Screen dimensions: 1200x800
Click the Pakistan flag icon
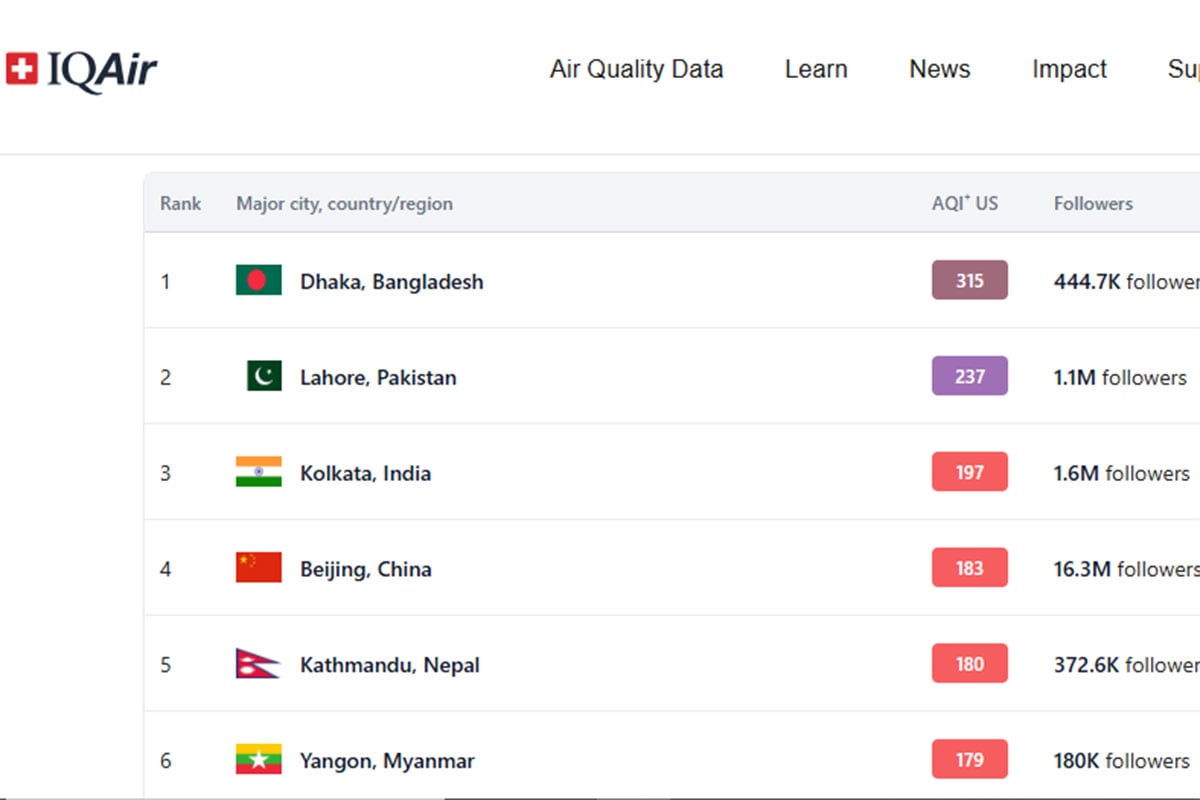click(x=264, y=377)
